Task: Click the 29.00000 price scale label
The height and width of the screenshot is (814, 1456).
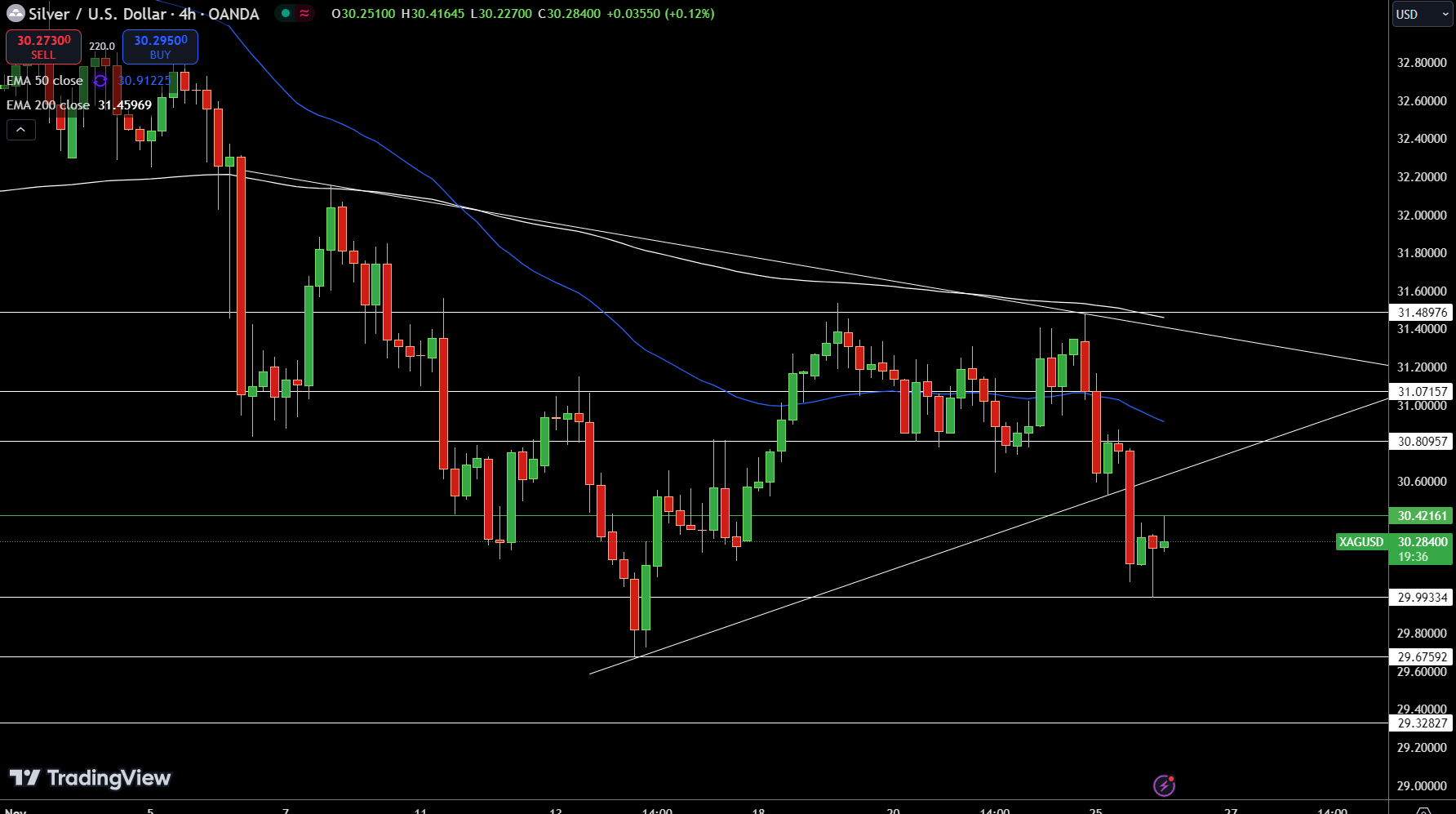Action: tap(1422, 785)
